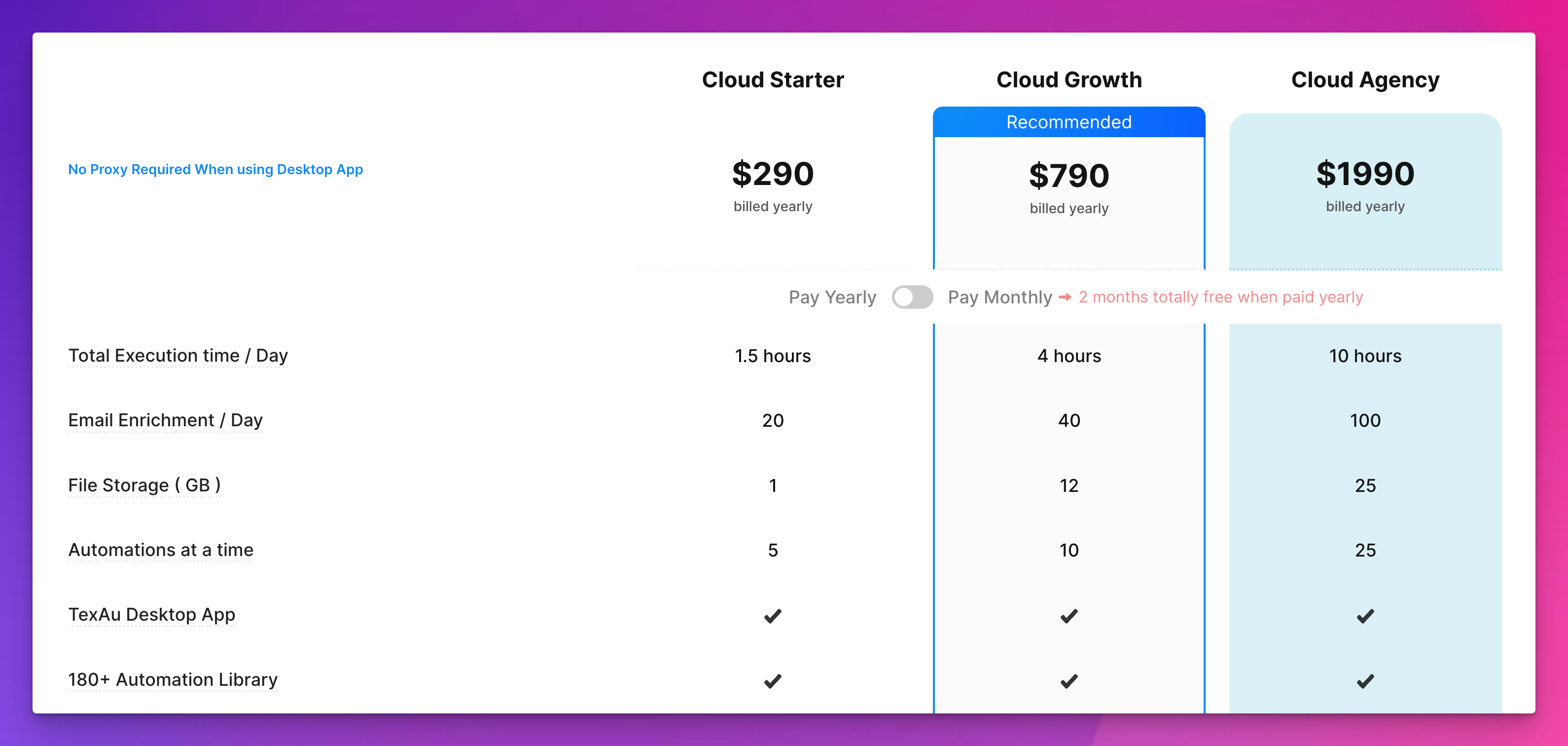Click the red arrow beside Pay Monthly
The width and height of the screenshot is (1568, 746).
point(1065,297)
